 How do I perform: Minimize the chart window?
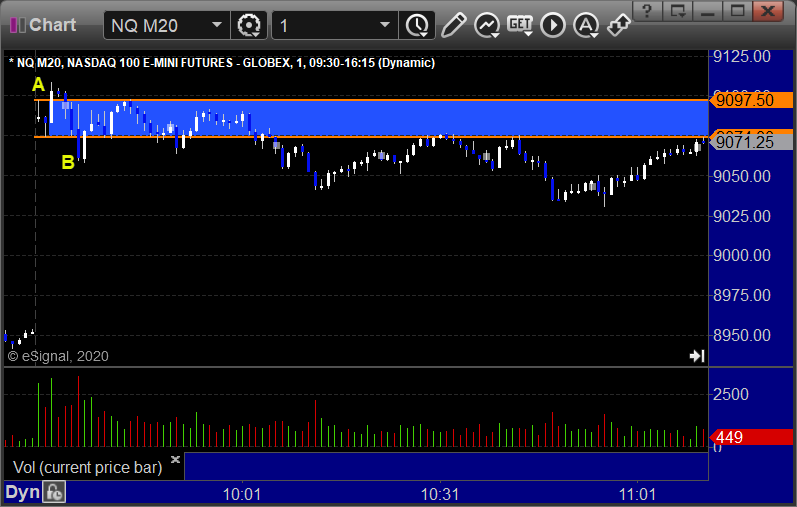(x=708, y=10)
